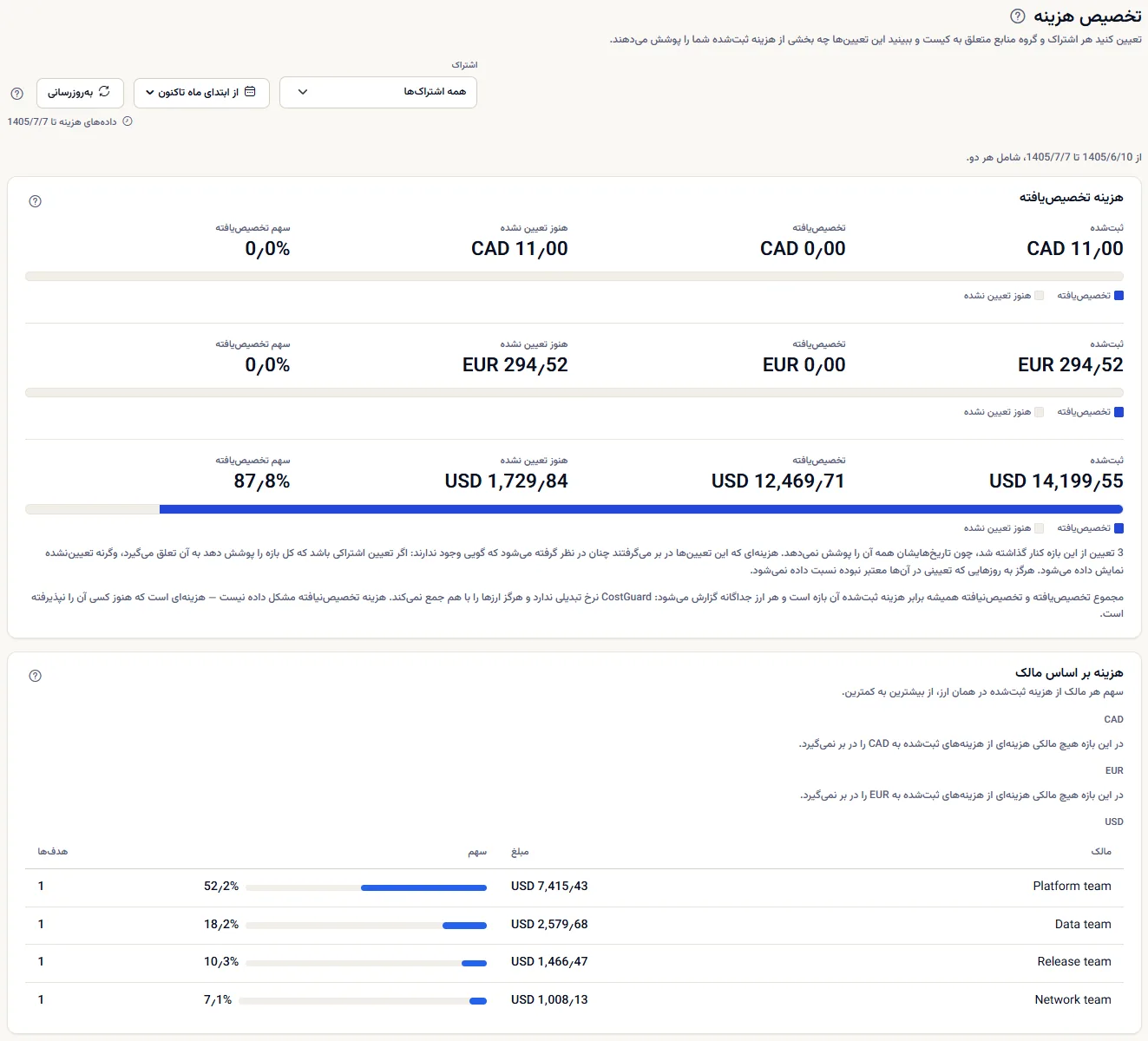Open help icon in the هزینه بر اساس مالک card
1148x1041 pixels.
[x=36, y=676]
